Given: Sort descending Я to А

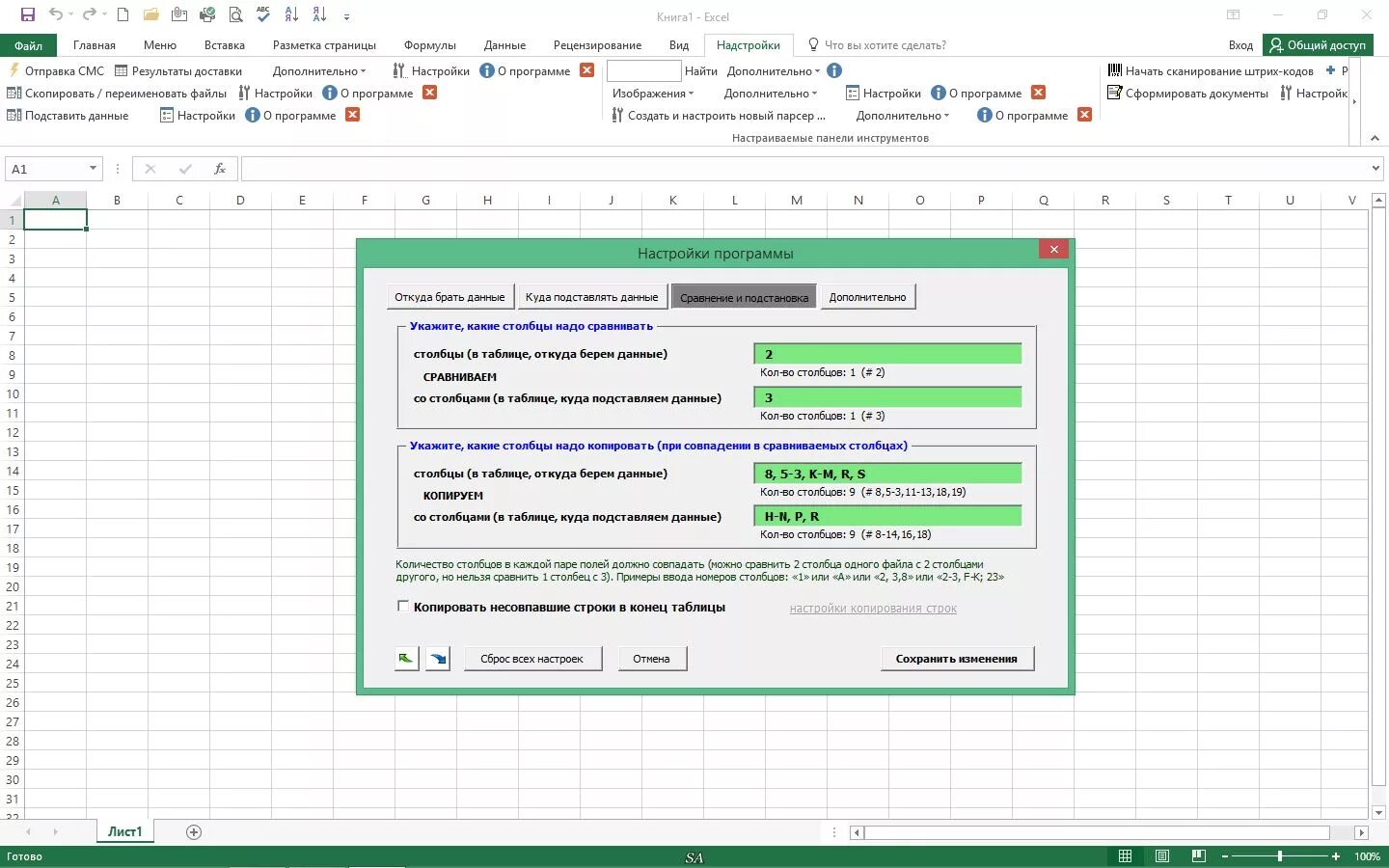Looking at the screenshot, I should click(319, 14).
